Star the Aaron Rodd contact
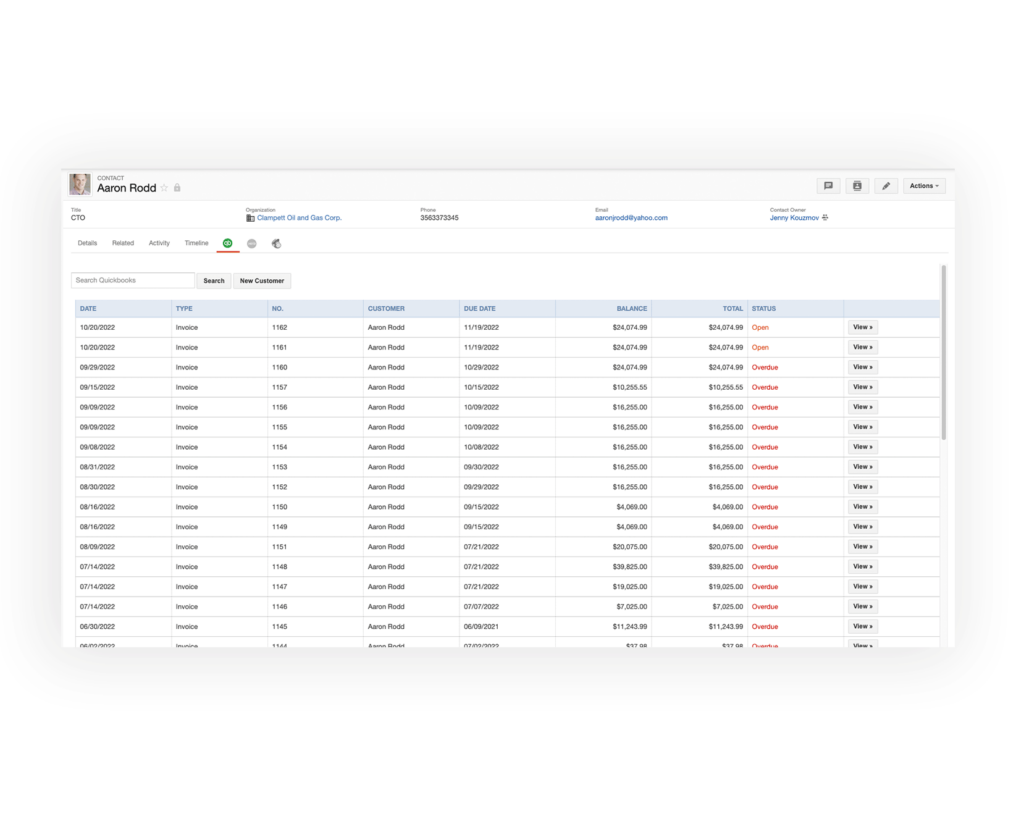This screenshot has height=840, width=1024. 164,187
